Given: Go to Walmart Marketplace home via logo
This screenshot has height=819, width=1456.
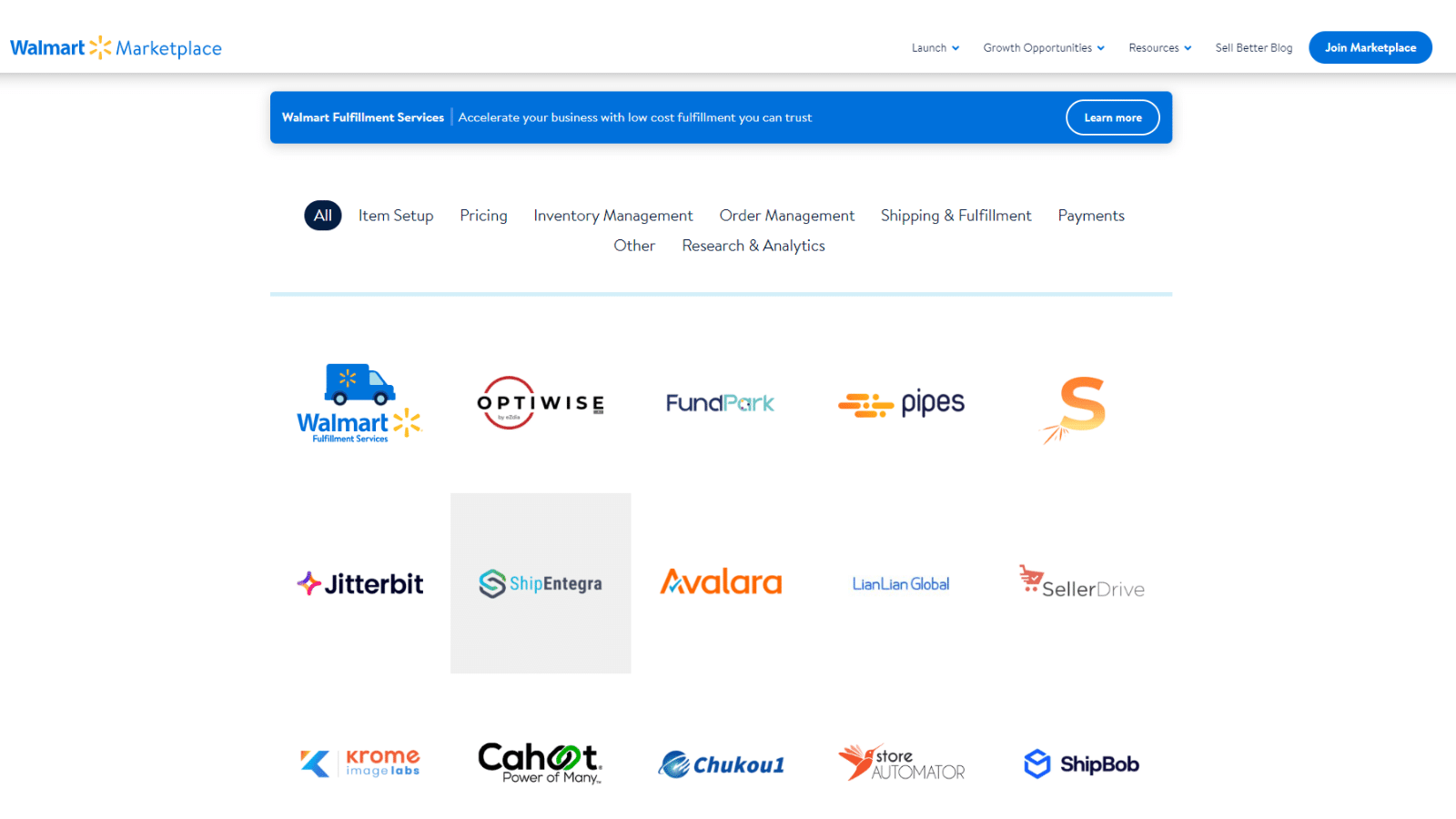Looking at the screenshot, I should (116, 47).
